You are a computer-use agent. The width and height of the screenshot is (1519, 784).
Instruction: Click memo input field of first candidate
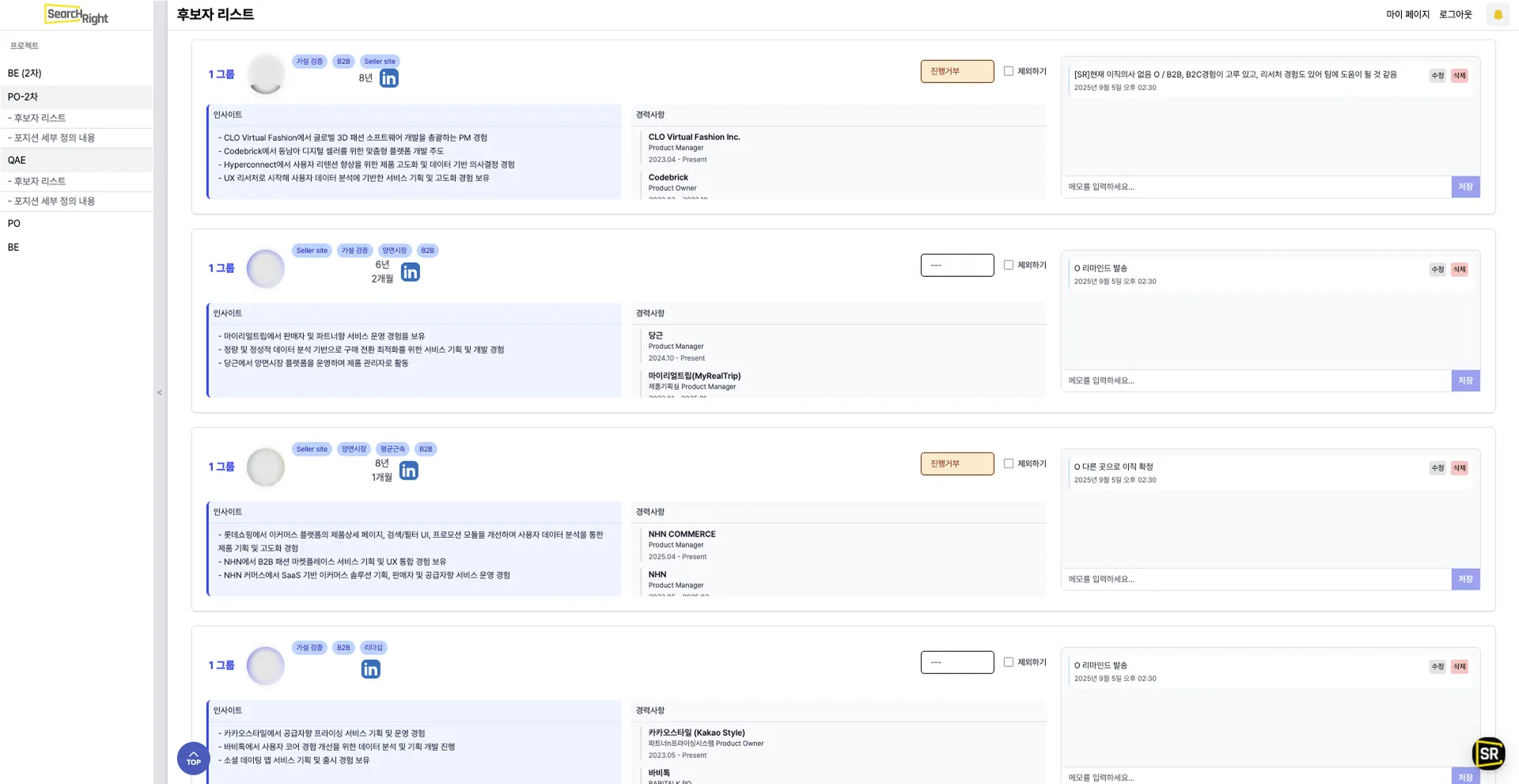click(1256, 187)
